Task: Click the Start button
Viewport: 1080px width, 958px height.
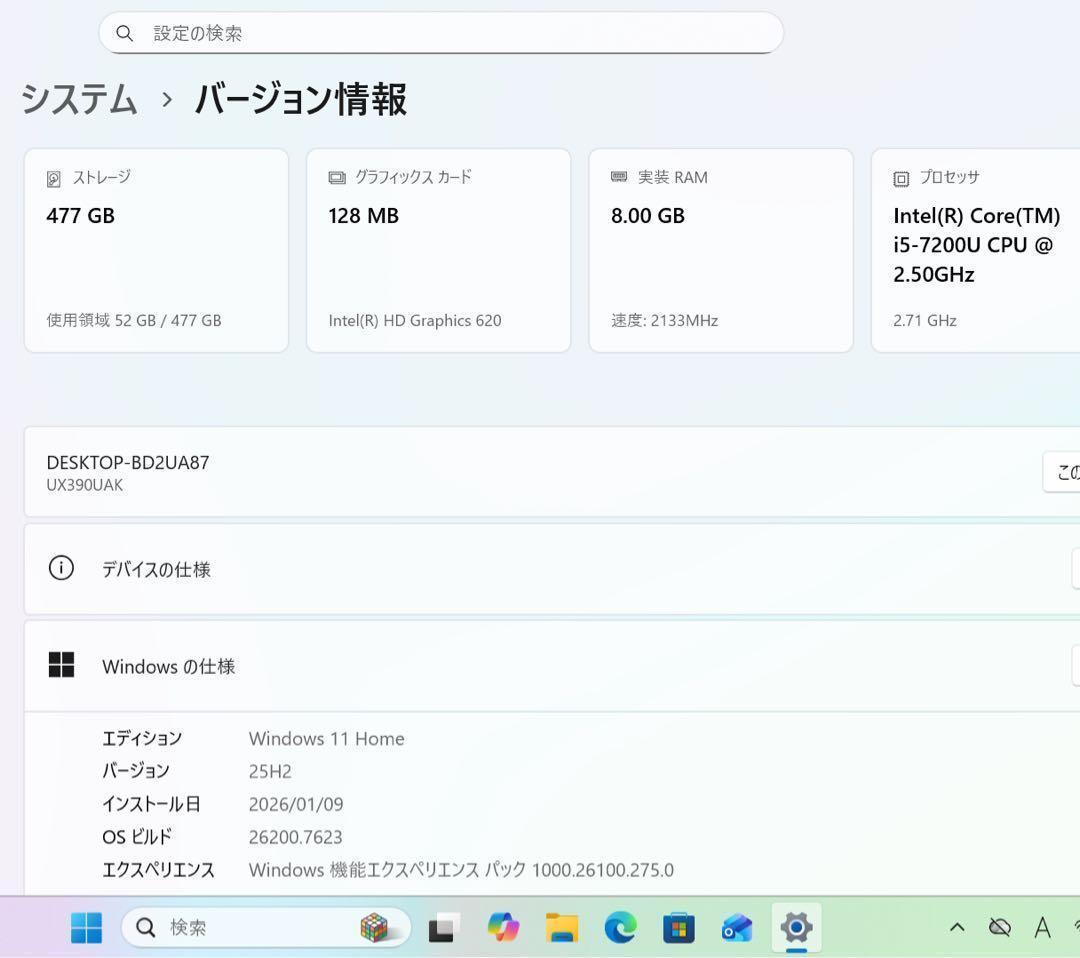Action: (x=86, y=928)
